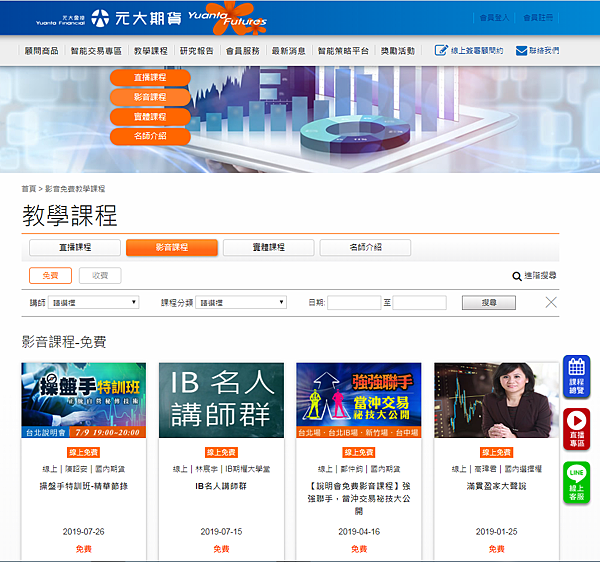Screen dimensions: 600x562
Task: Open 會員服務 in the navigation menu
Action: [x=243, y=50]
